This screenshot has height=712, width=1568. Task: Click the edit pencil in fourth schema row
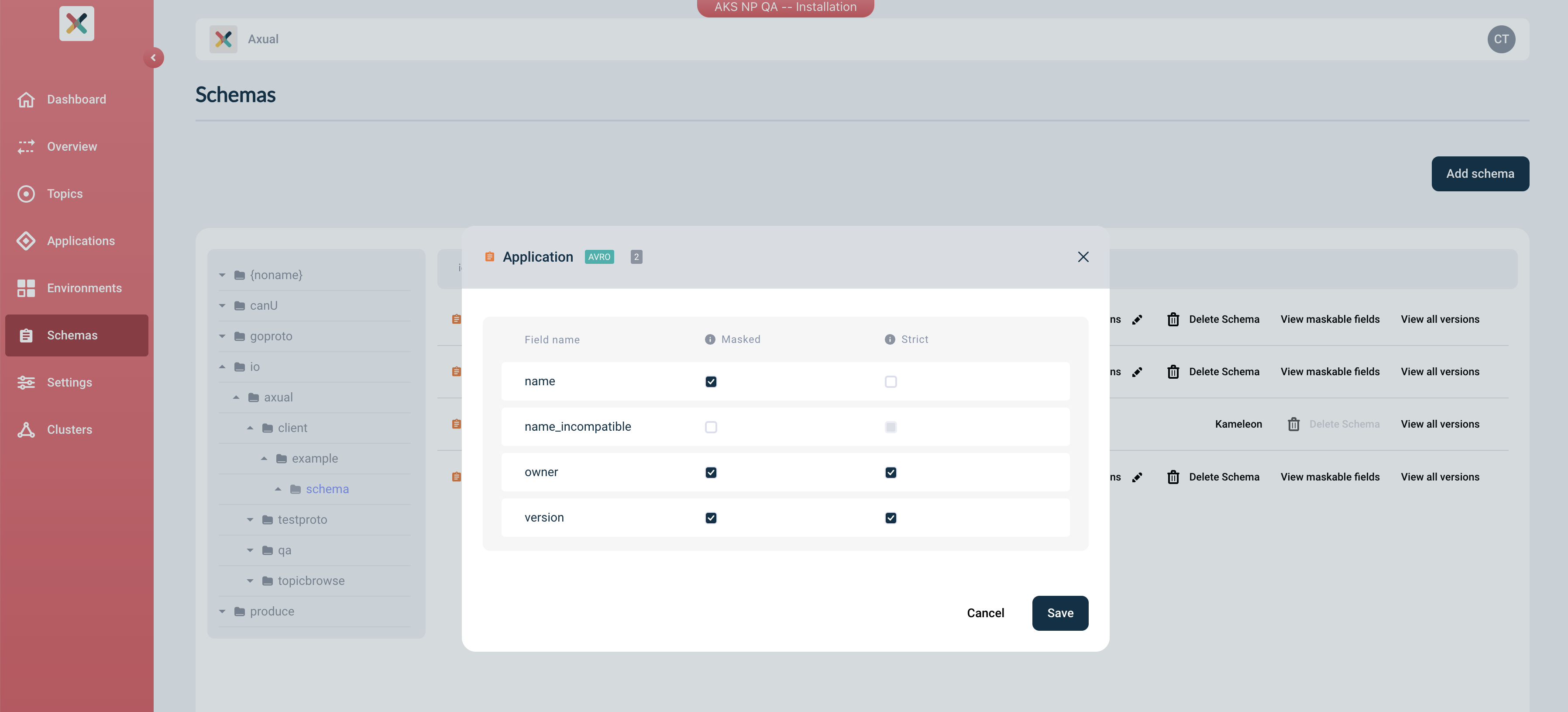[x=1136, y=477]
